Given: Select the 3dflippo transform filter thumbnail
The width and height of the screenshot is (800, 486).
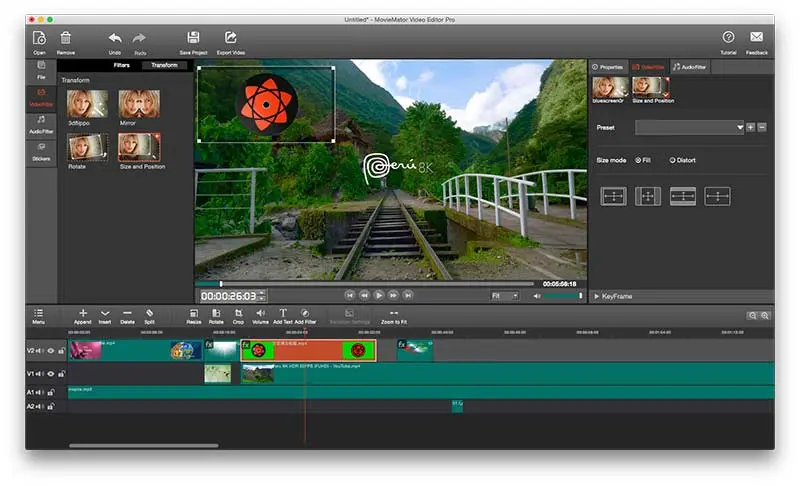Looking at the screenshot, I should 88,104.
